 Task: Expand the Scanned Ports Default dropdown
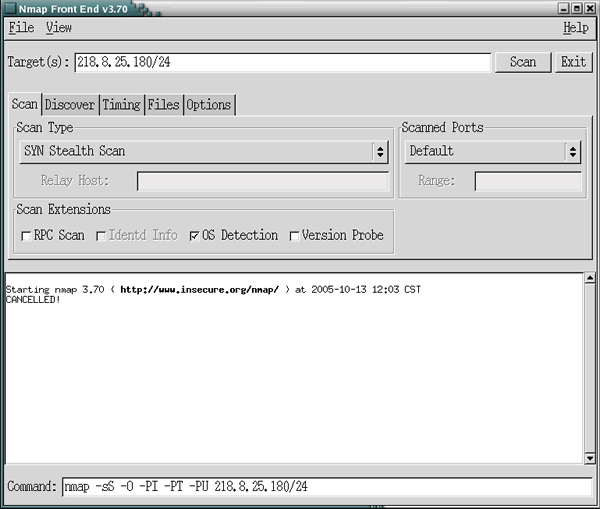tap(492, 151)
